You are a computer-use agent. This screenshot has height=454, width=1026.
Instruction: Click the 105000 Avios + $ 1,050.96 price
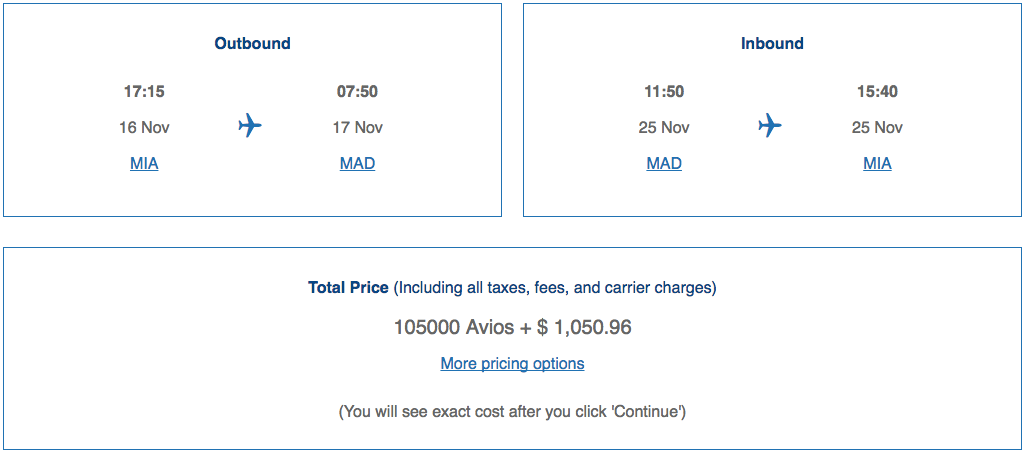(512, 327)
